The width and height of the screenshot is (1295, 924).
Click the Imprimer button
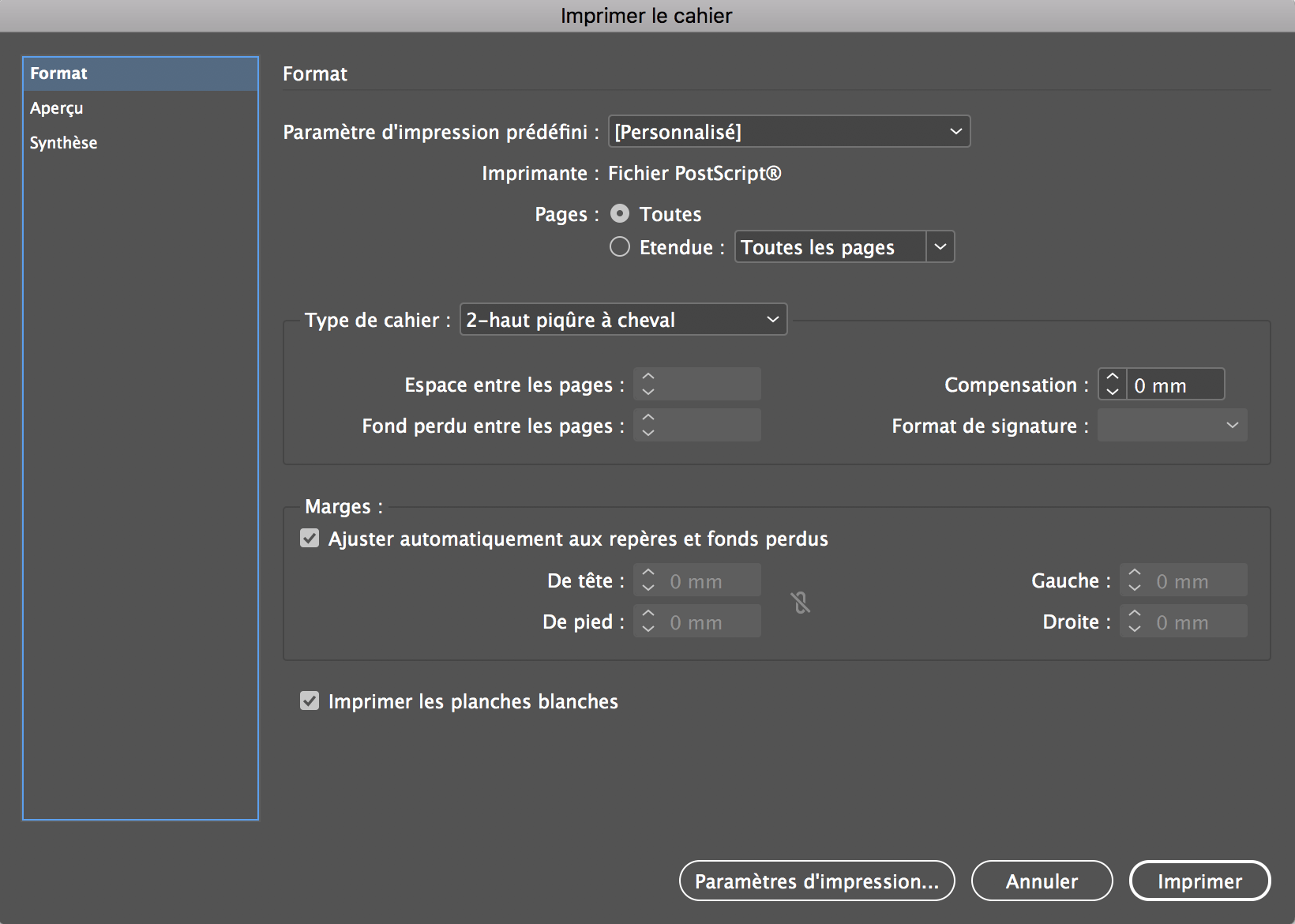(1199, 881)
